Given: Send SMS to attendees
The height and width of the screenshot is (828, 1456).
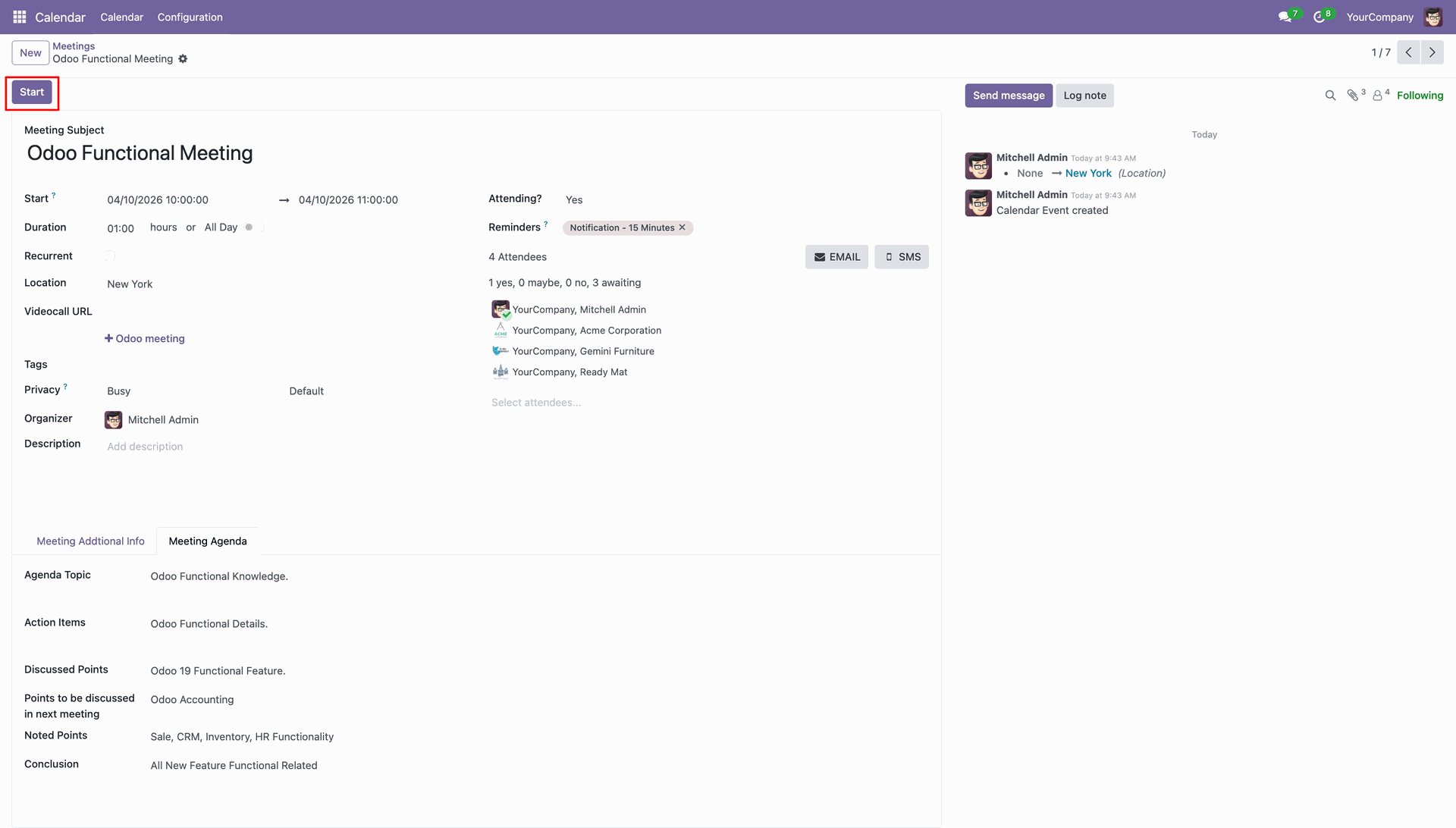Looking at the screenshot, I should click(x=902, y=257).
